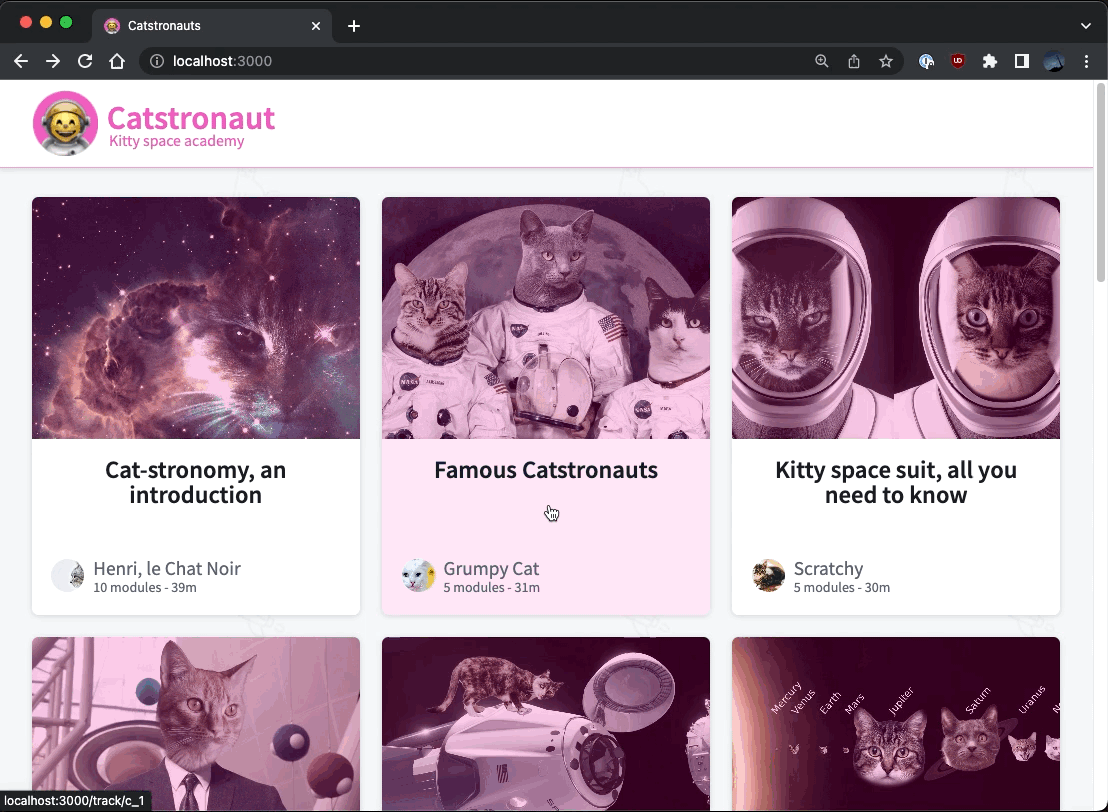Open the browser home page icon
This screenshot has height=812, width=1108.
[x=117, y=61]
